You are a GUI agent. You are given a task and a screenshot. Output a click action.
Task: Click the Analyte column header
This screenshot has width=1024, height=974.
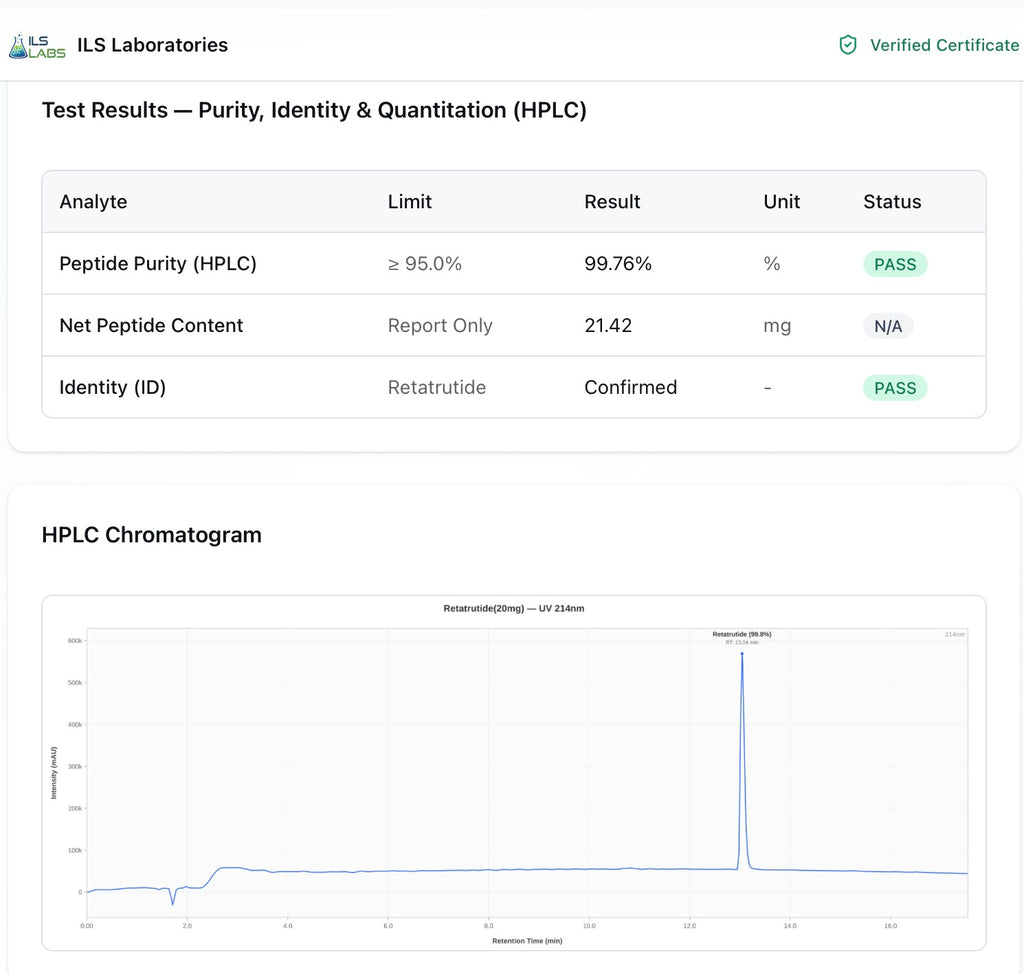click(93, 202)
